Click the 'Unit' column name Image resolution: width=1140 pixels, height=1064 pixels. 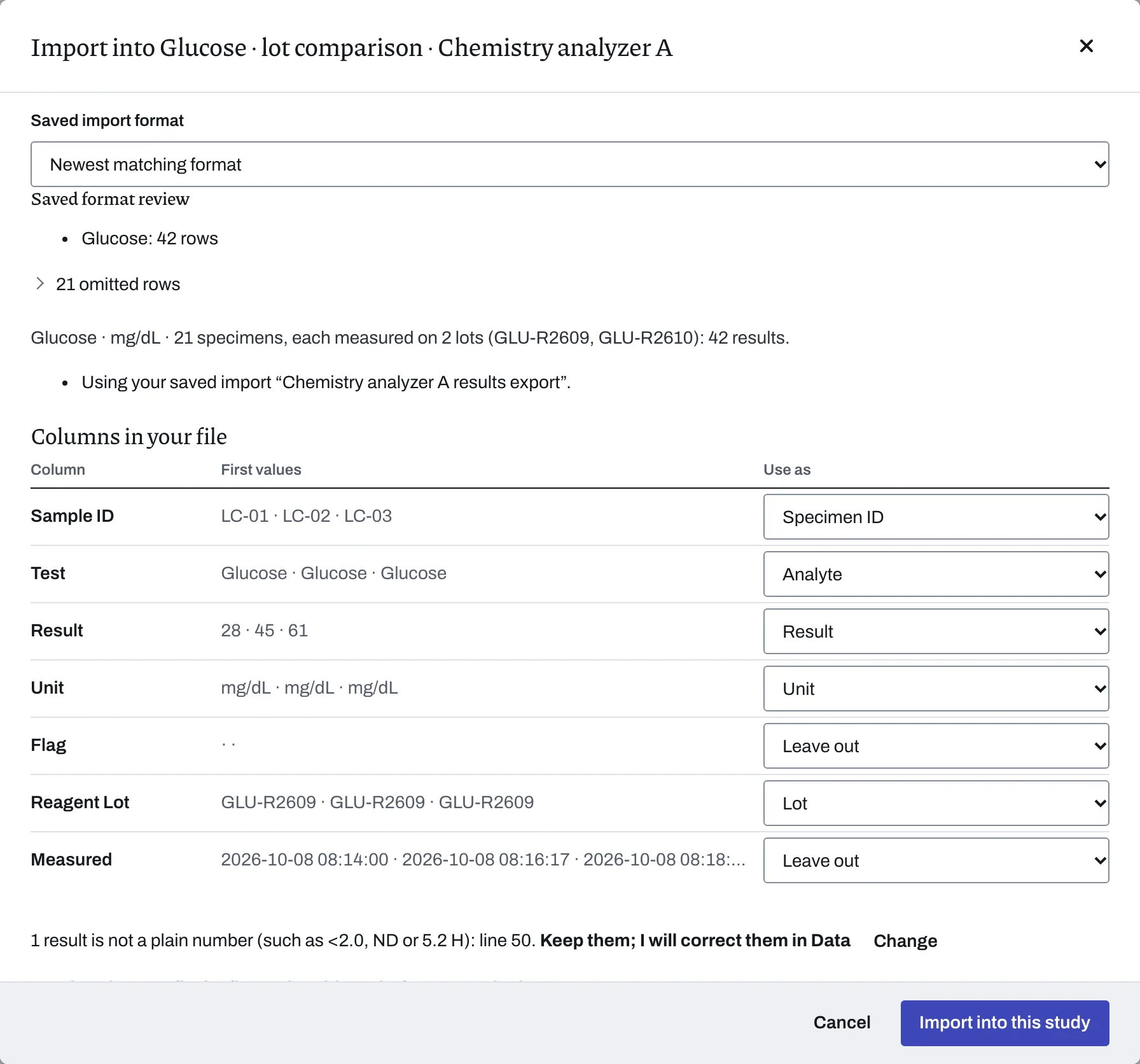click(x=47, y=688)
